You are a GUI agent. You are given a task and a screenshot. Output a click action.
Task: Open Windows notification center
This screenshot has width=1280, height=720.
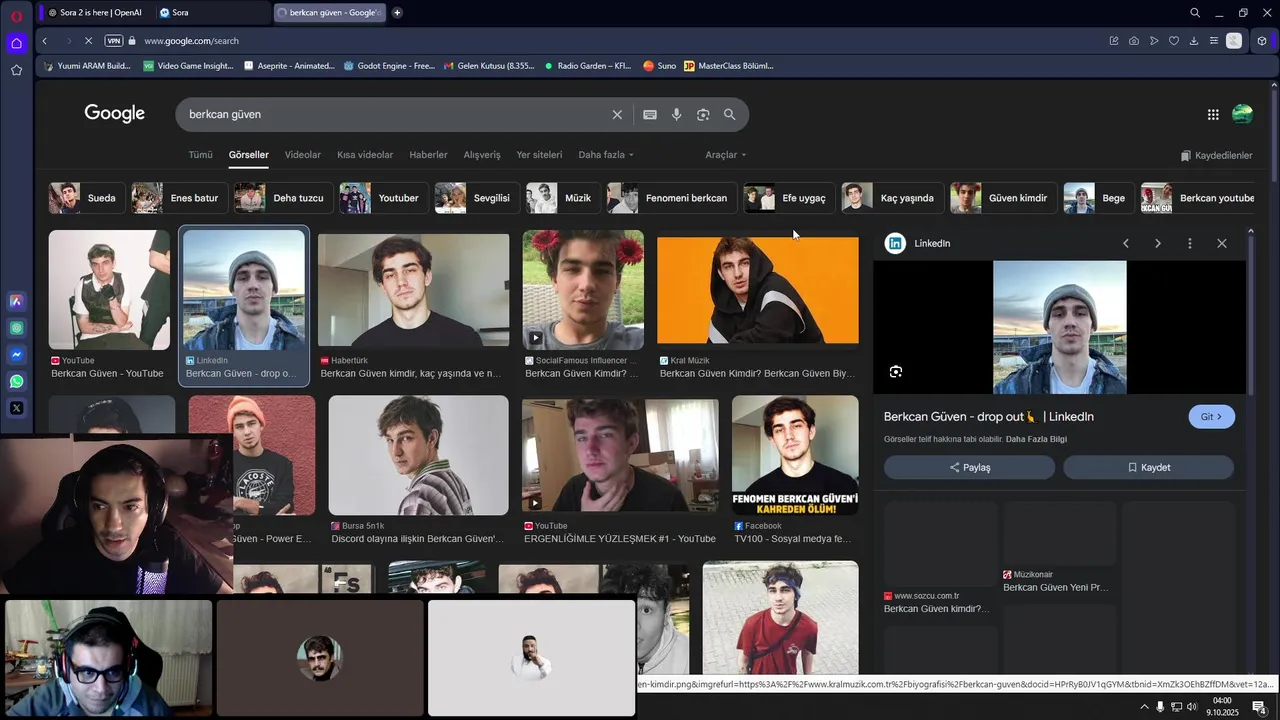1260,707
